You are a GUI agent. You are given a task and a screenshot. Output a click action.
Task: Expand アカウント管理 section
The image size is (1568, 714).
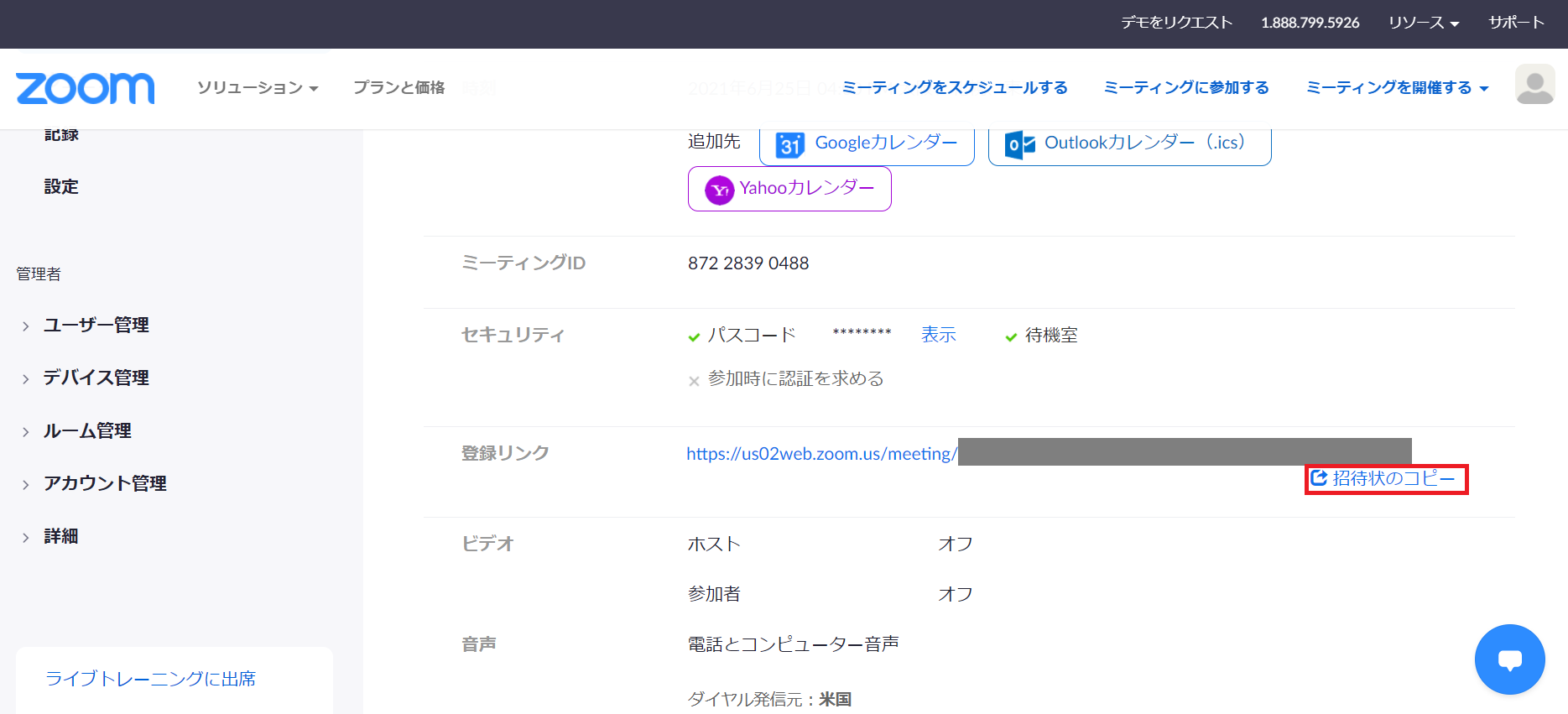(x=26, y=485)
